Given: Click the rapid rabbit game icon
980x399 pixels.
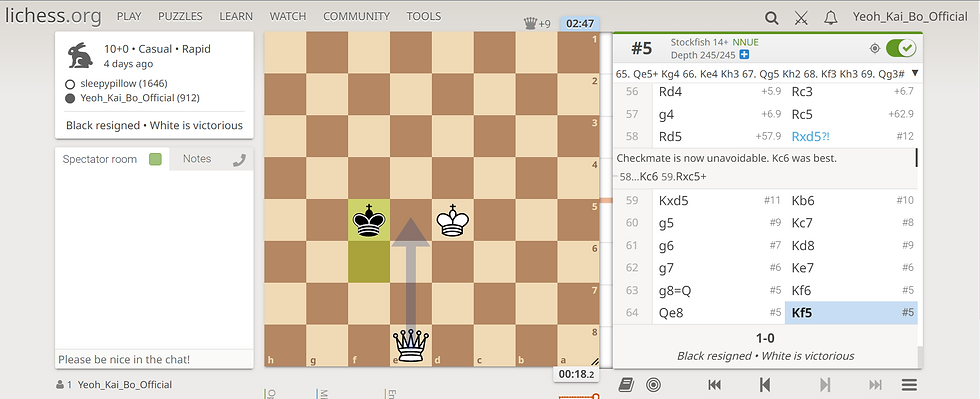Looking at the screenshot, I should coord(81,56).
